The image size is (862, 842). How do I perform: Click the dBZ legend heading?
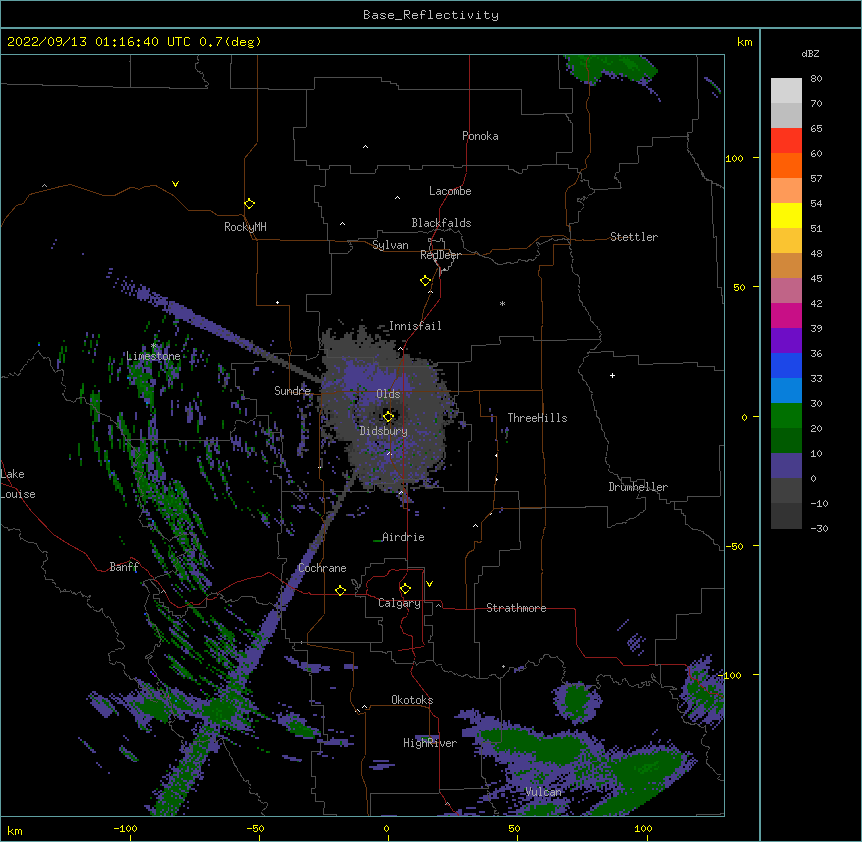(810, 53)
